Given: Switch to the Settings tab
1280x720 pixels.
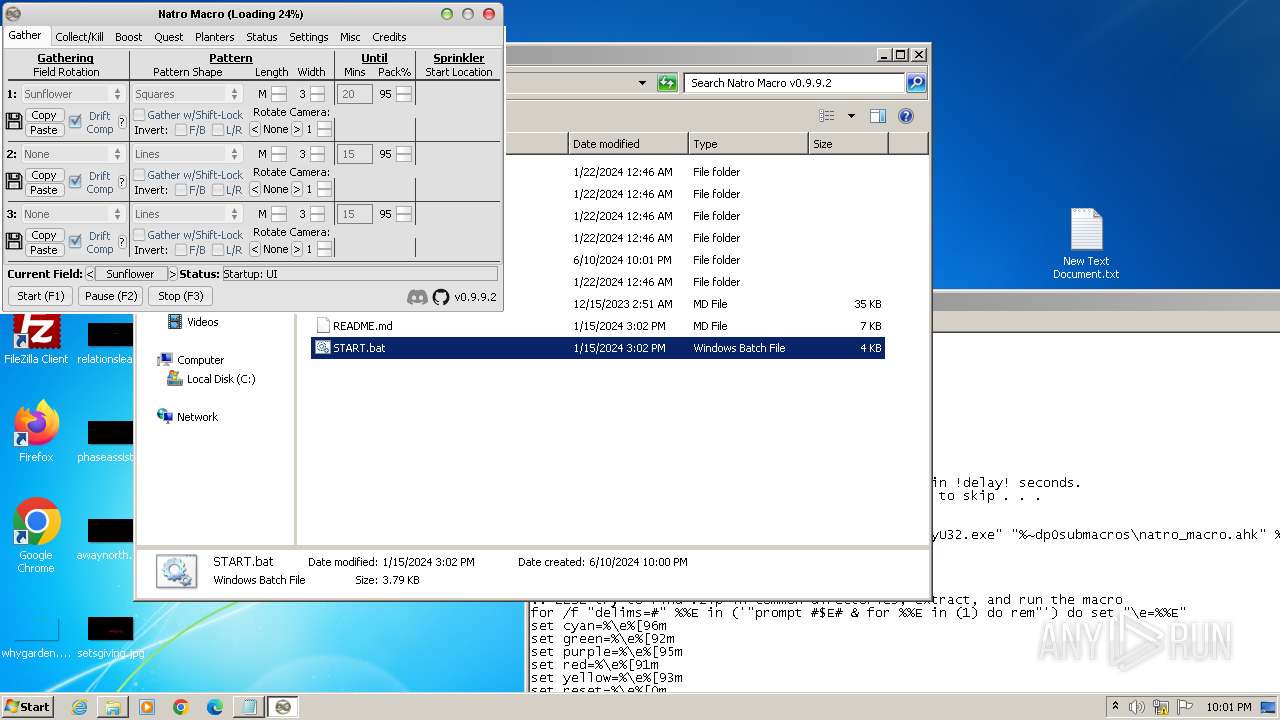Looking at the screenshot, I should click(x=308, y=37).
